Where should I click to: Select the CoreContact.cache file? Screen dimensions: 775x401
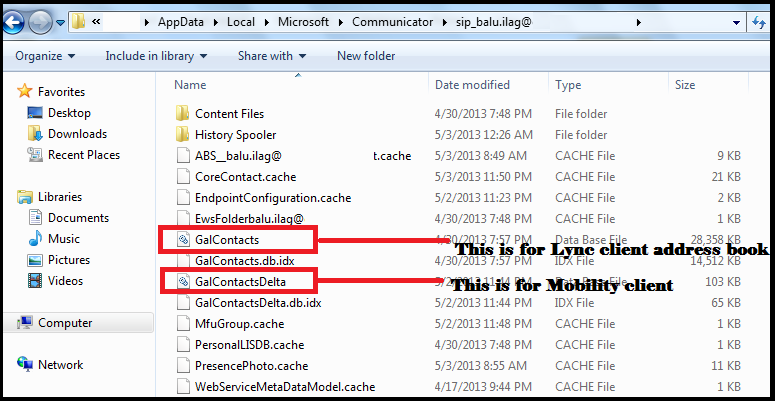[245, 177]
